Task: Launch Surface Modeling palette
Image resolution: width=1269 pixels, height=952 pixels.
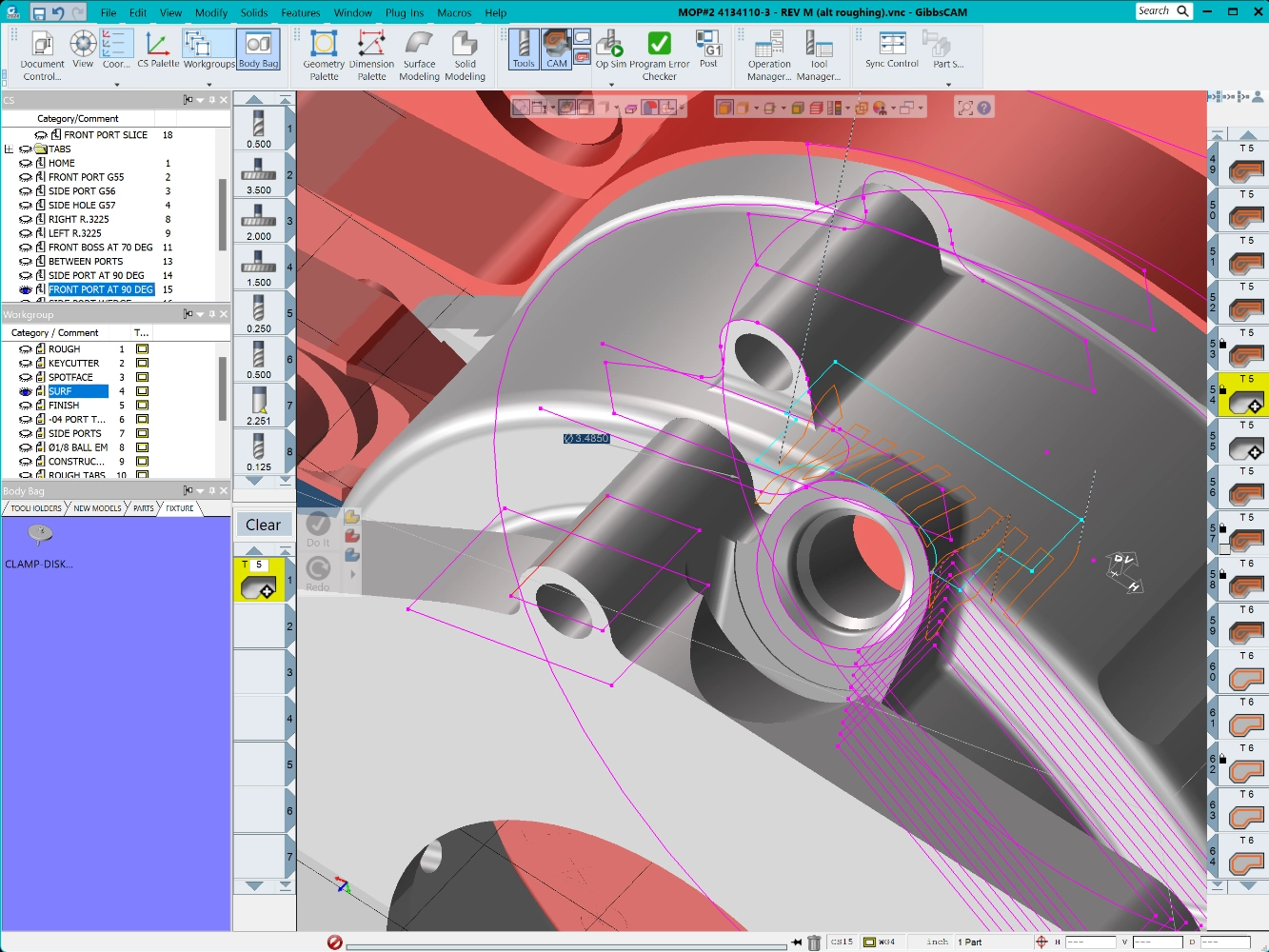Action: [x=419, y=55]
